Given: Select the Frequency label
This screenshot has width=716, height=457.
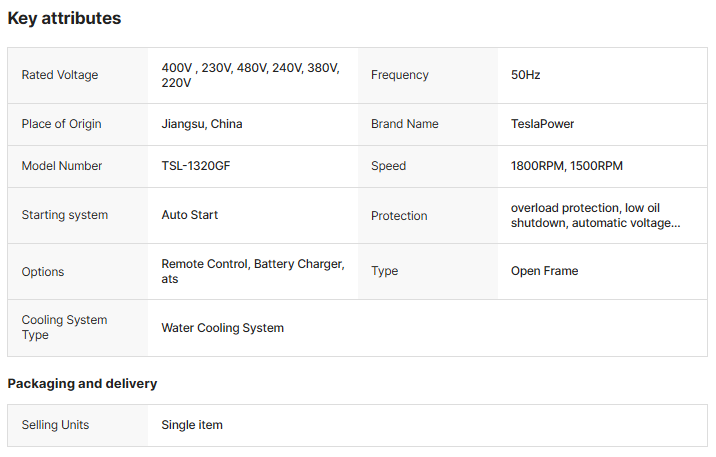Looking at the screenshot, I should click(400, 75).
